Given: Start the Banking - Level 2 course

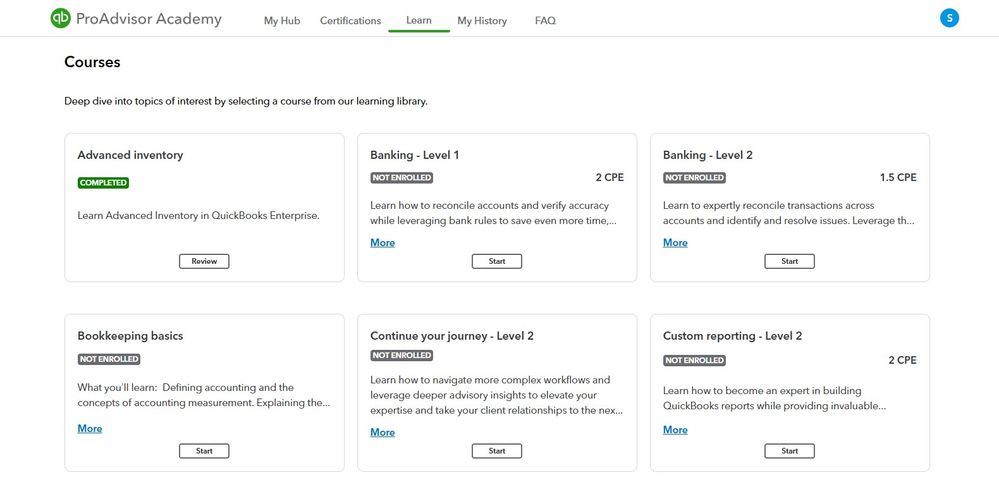Looking at the screenshot, I should pos(789,261).
